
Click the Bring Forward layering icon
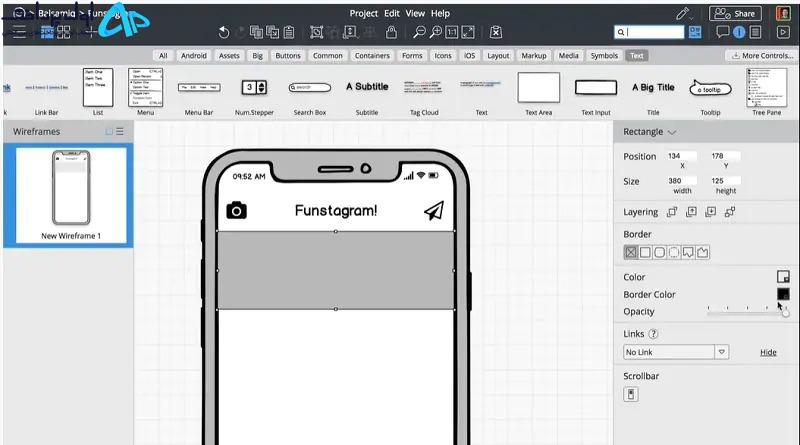[x=691, y=212]
